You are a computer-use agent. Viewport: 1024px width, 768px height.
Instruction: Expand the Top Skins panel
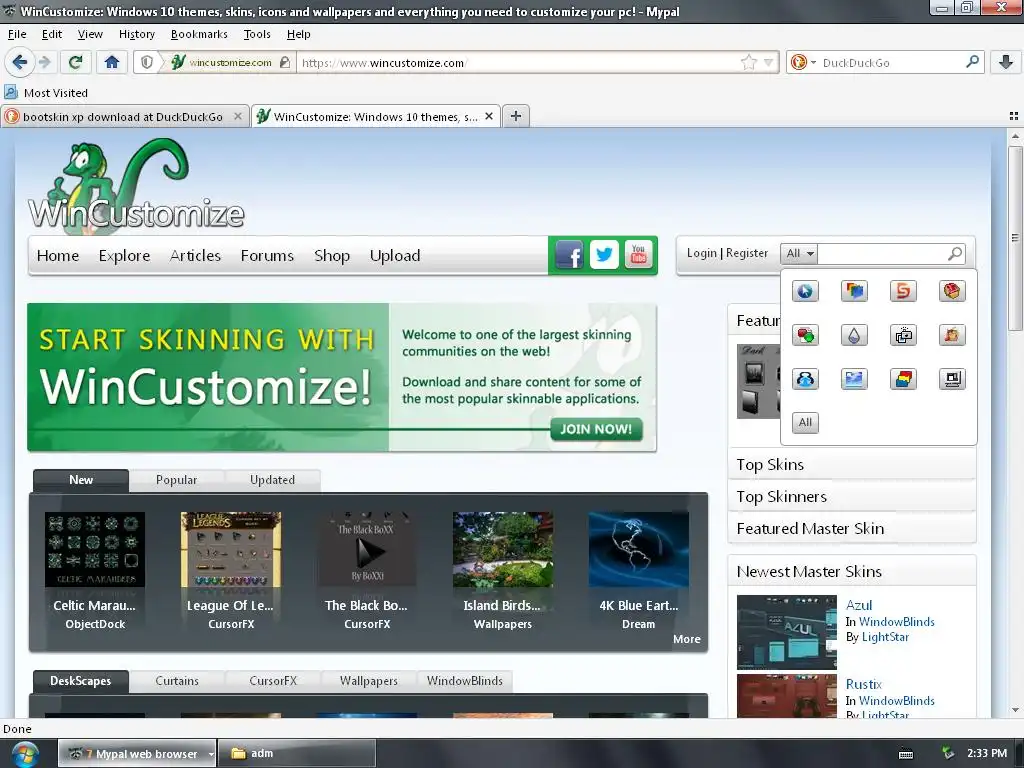pos(852,464)
